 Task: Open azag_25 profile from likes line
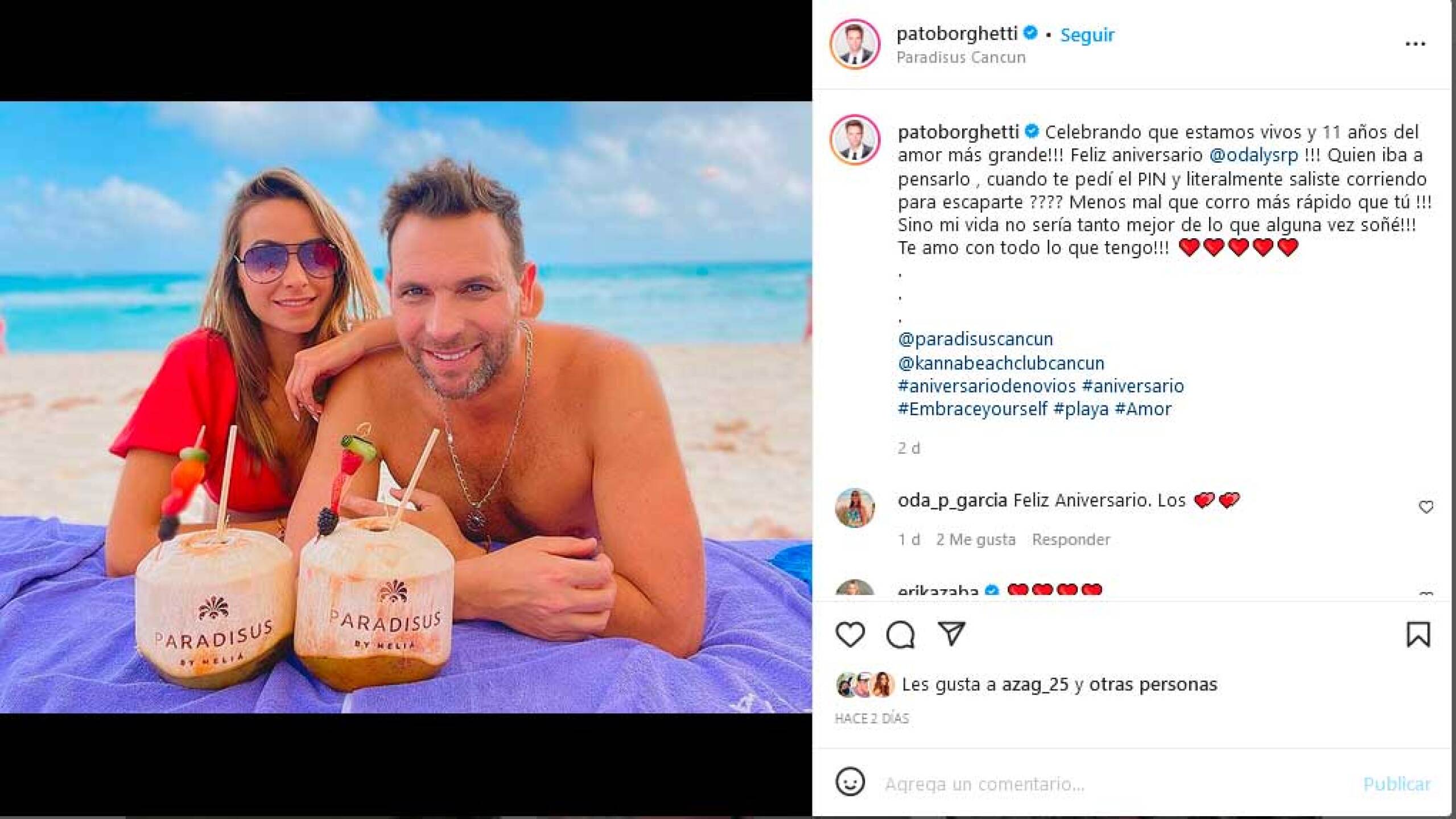coord(1035,684)
